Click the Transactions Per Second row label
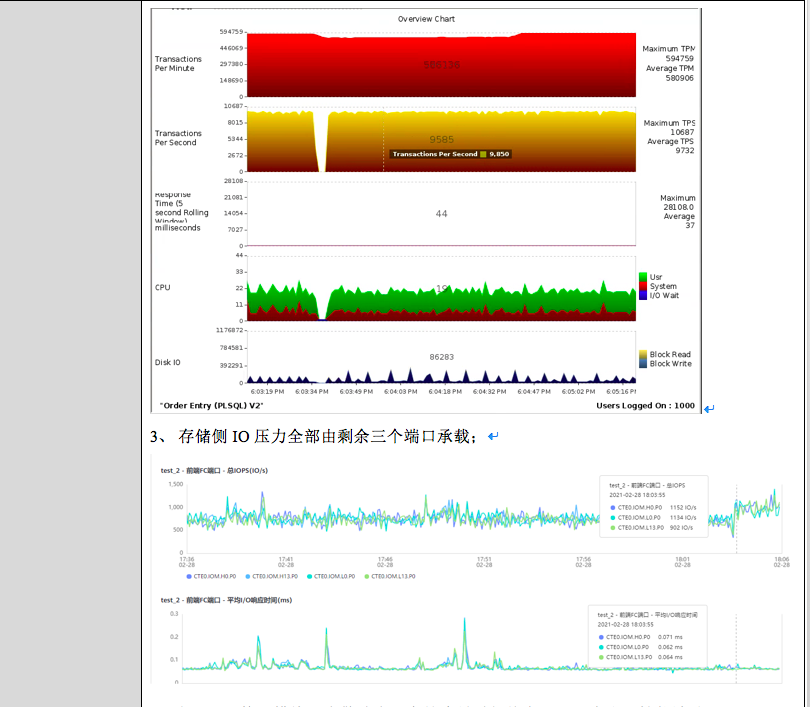 click(178, 138)
